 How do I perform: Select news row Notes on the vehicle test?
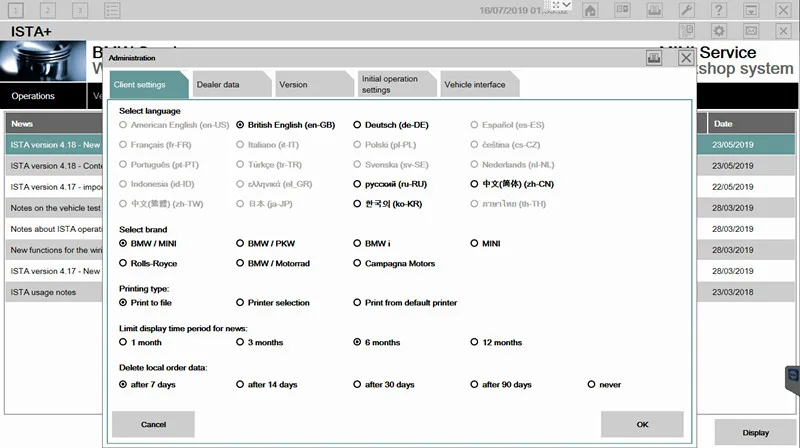(x=54, y=208)
